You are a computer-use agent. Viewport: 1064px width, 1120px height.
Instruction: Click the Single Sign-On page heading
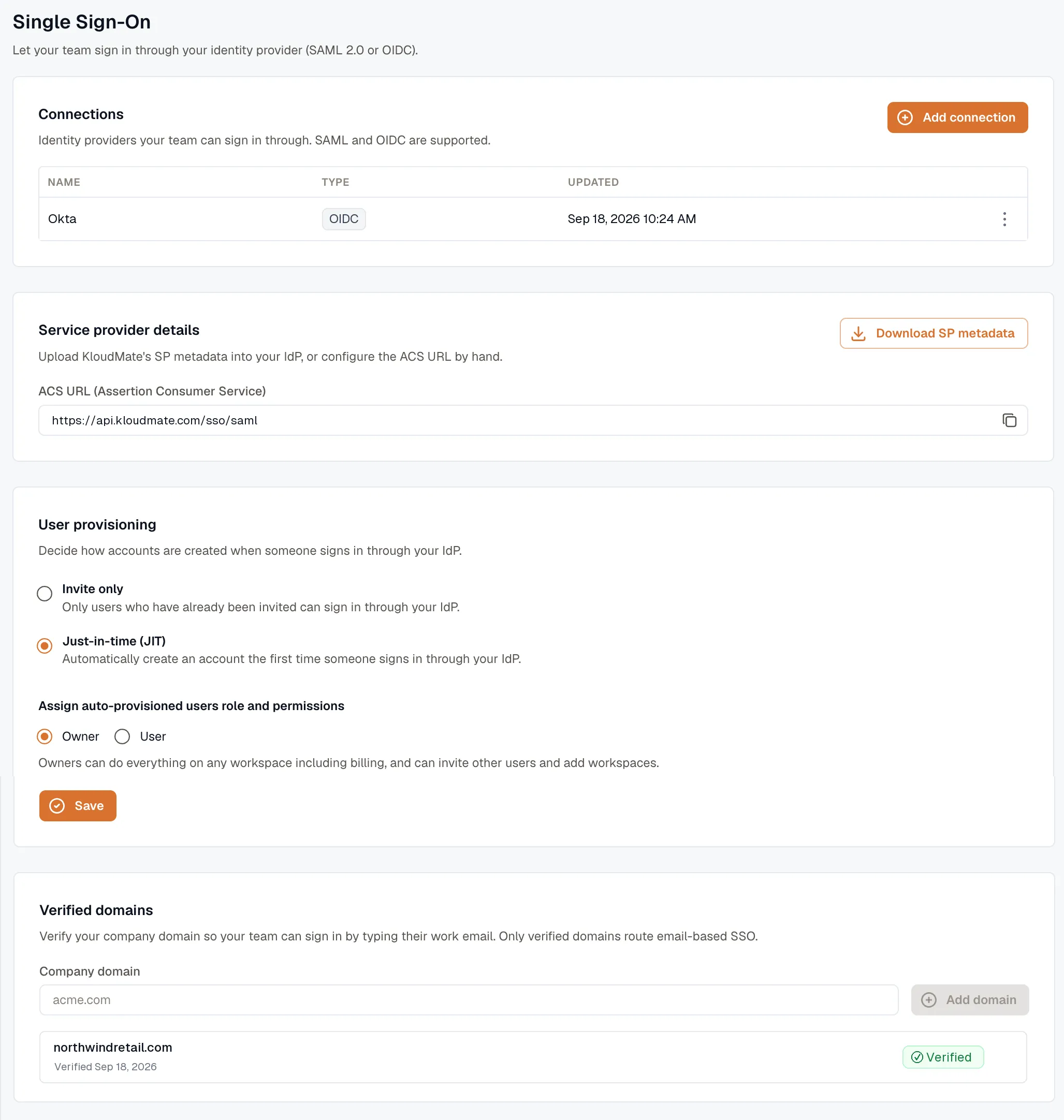pos(82,22)
